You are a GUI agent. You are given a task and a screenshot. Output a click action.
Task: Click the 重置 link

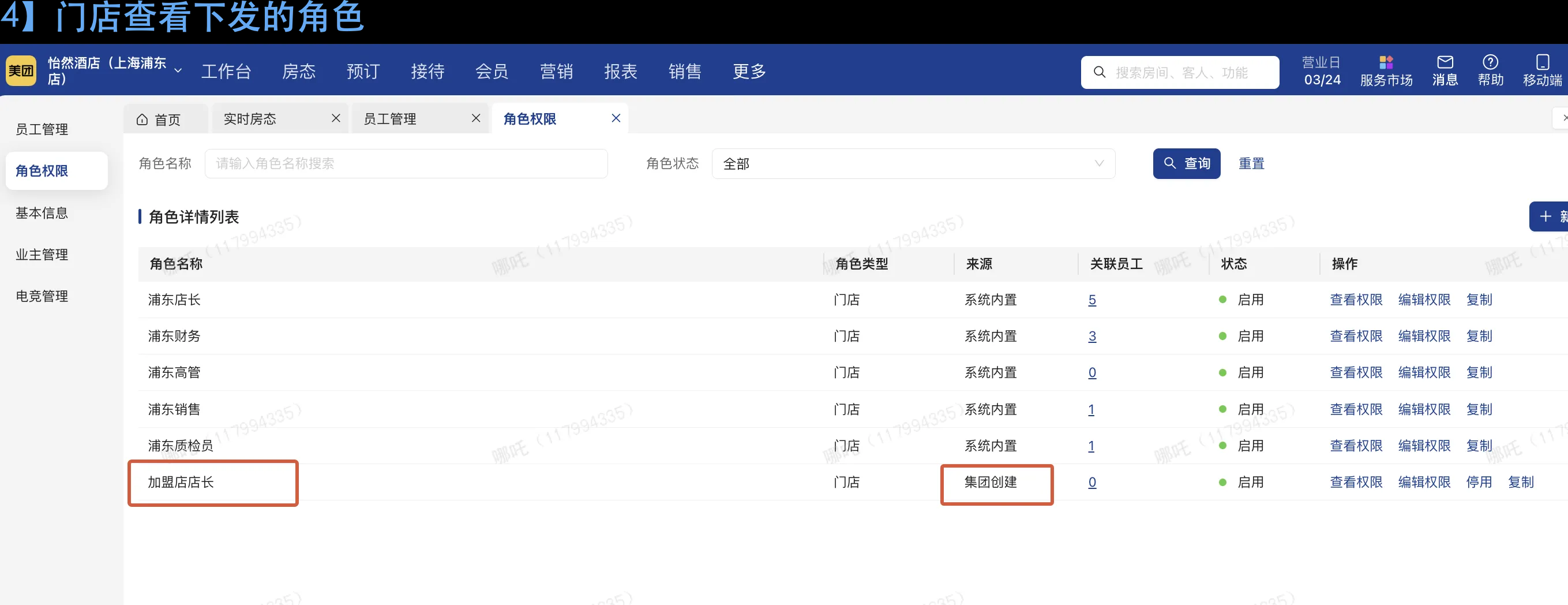click(x=1251, y=163)
